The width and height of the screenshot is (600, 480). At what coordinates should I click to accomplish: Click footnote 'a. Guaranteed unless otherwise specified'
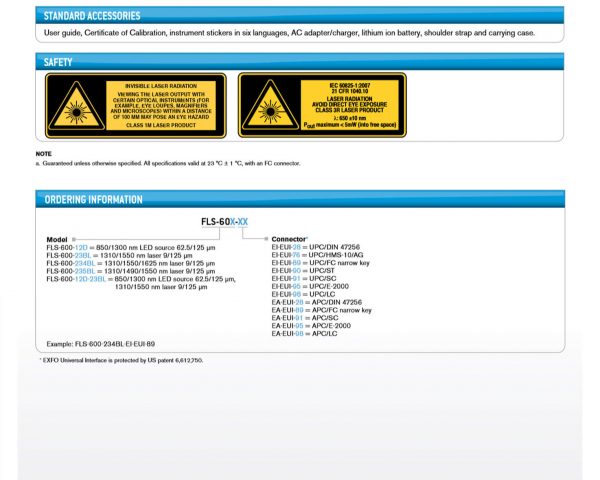click(168, 163)
